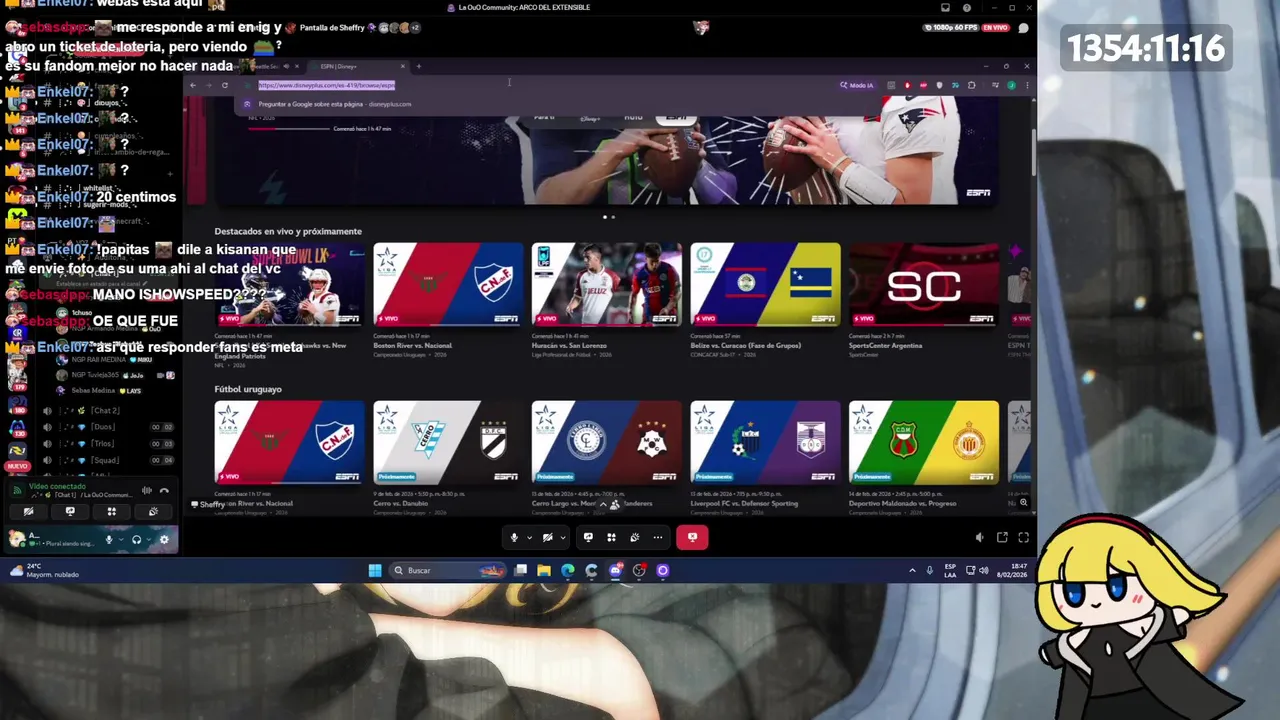Image resolution: width=1280 pixels, height=720 pixels.
Task: Open Cerro vs. Danubio upcoming card
Action: (x=448, y=442)
